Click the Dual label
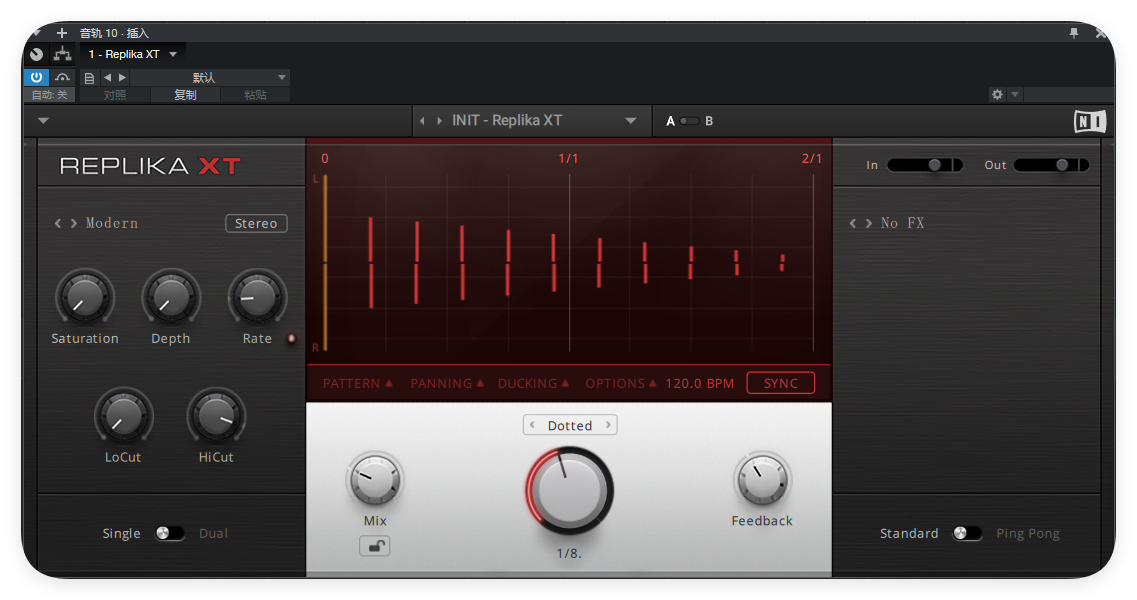 coord(213,534)
